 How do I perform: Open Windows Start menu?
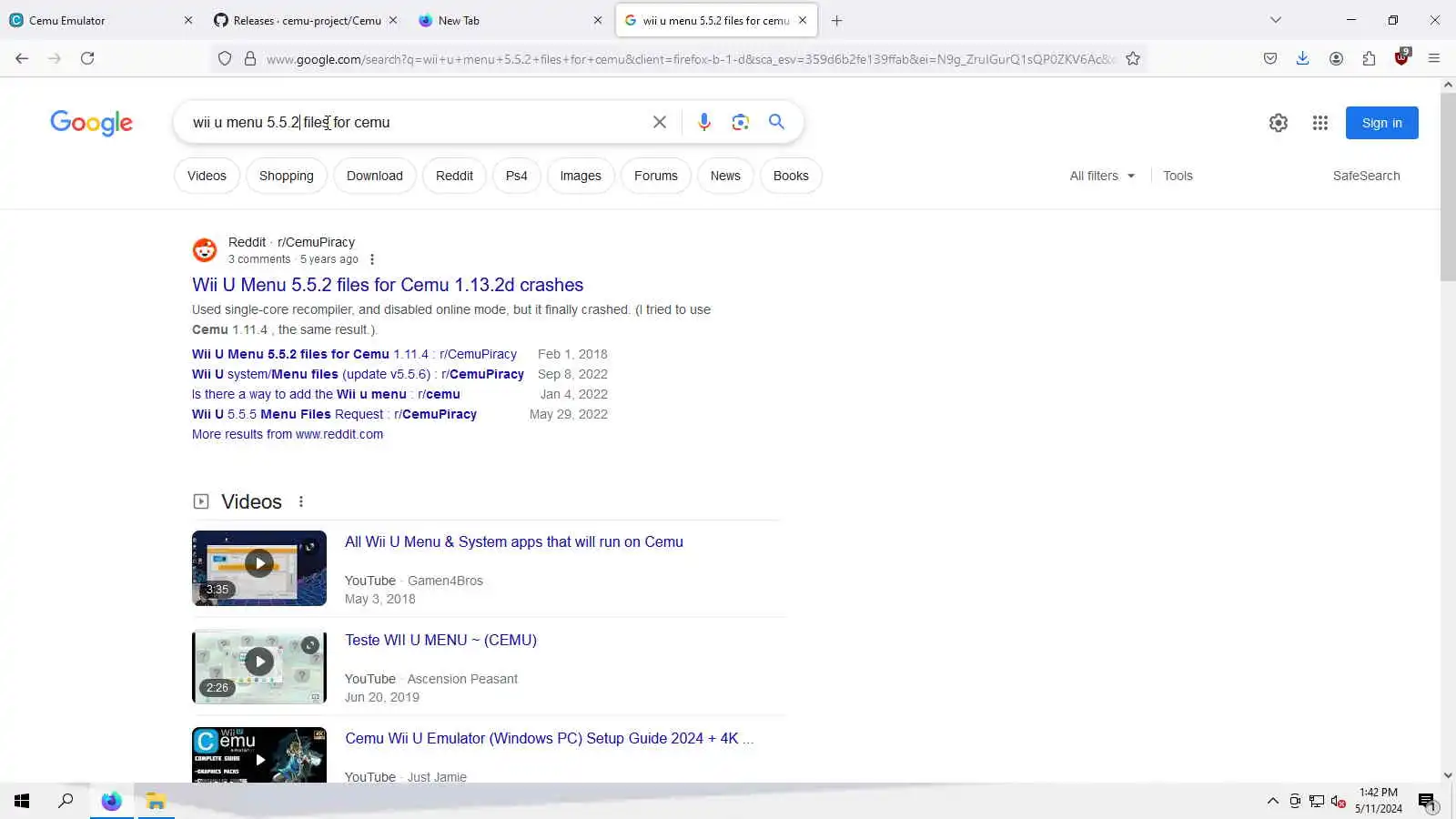[22, 801]
